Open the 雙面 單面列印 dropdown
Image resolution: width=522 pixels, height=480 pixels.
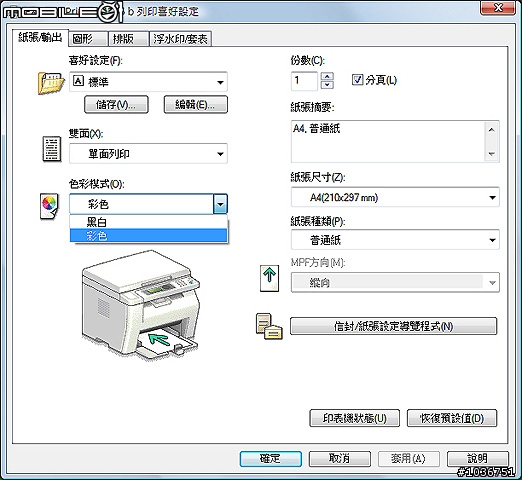coord(148,154)
